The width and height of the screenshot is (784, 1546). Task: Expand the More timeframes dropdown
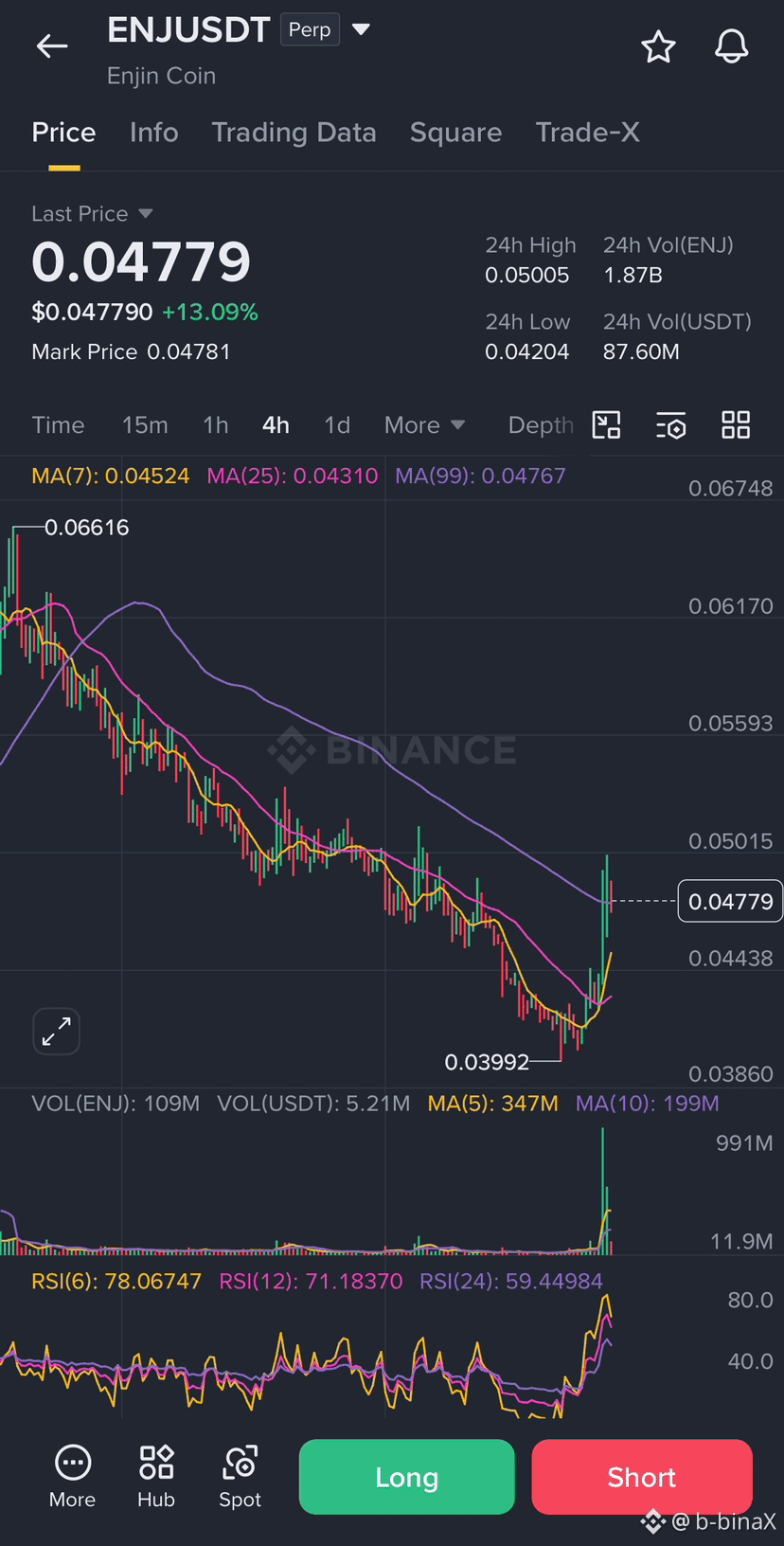tap(424, 425)
